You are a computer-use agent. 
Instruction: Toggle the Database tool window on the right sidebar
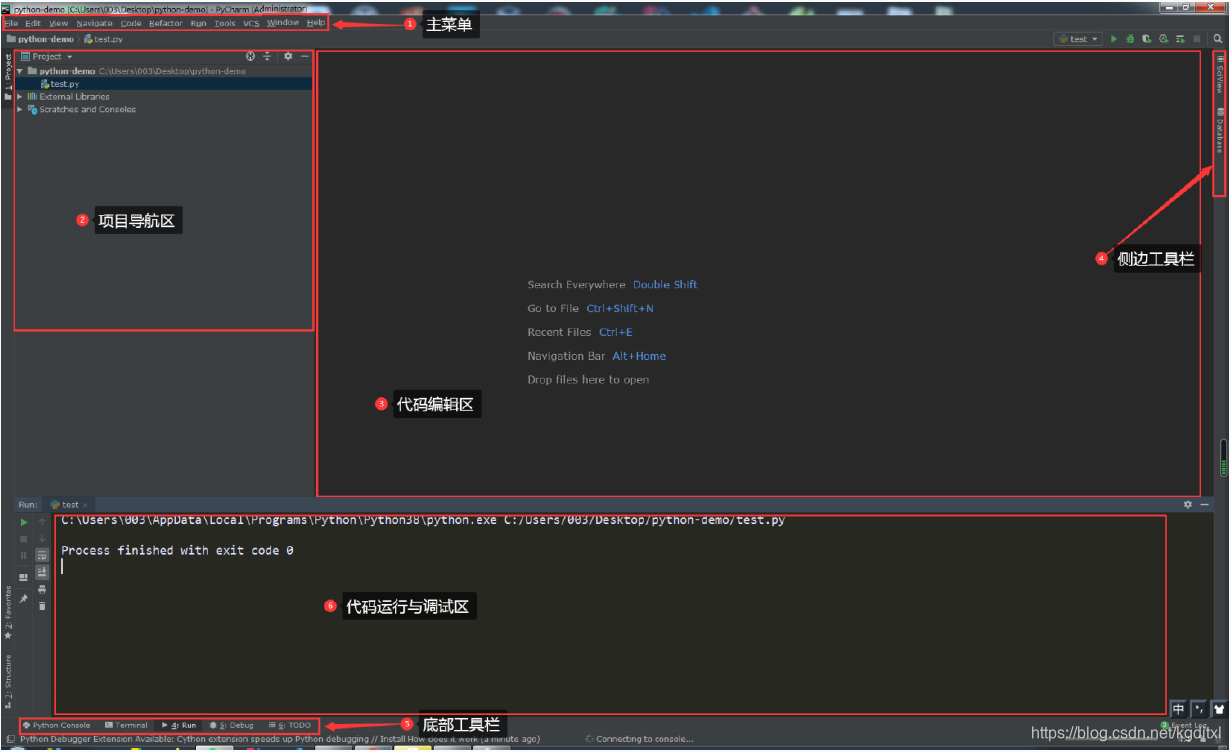[x=1219, y=130]
